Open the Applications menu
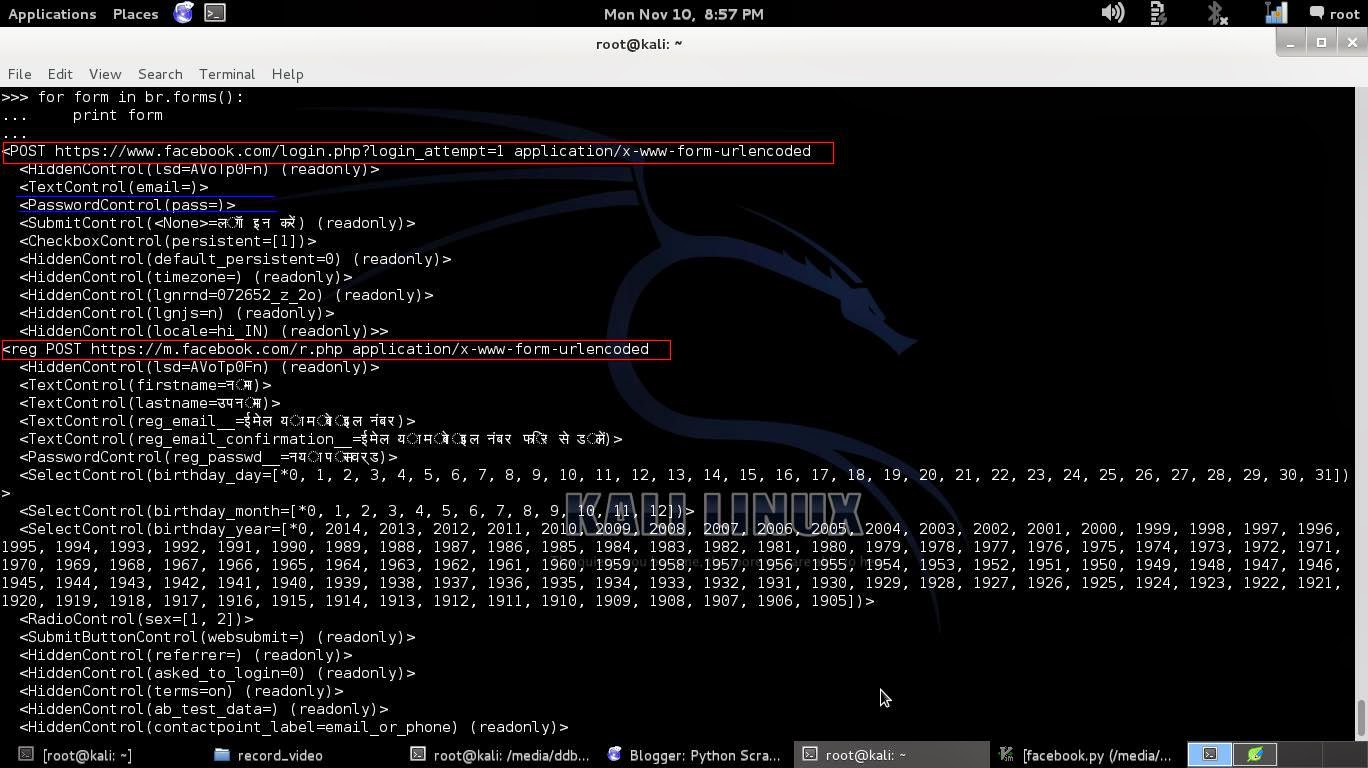Image resolution: width=1368 pixels, height=768 pixels. pyautogui.click(x=51, y=13)
